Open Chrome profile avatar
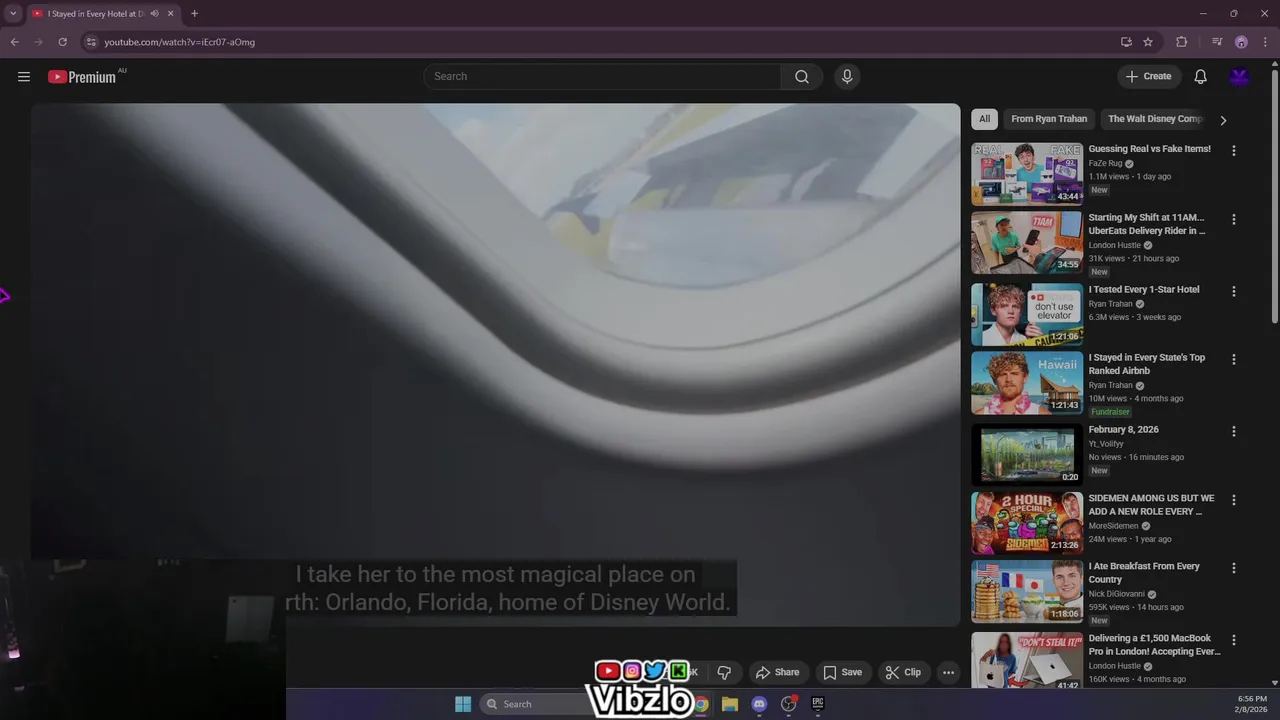The height and width of the screenshot is (720, 1280). click(1241, 42)
